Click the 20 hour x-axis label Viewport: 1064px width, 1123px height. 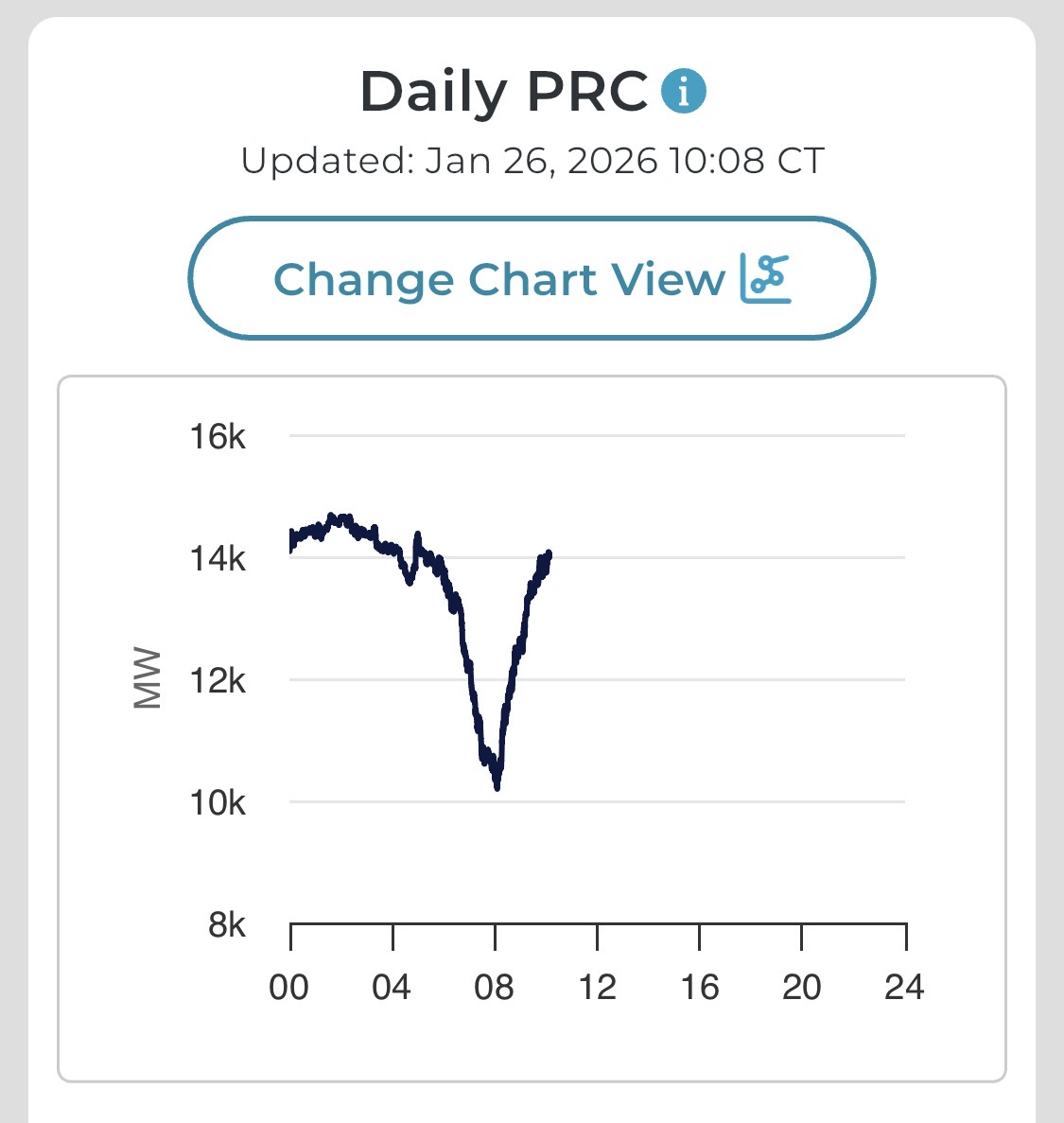point(801,988)
